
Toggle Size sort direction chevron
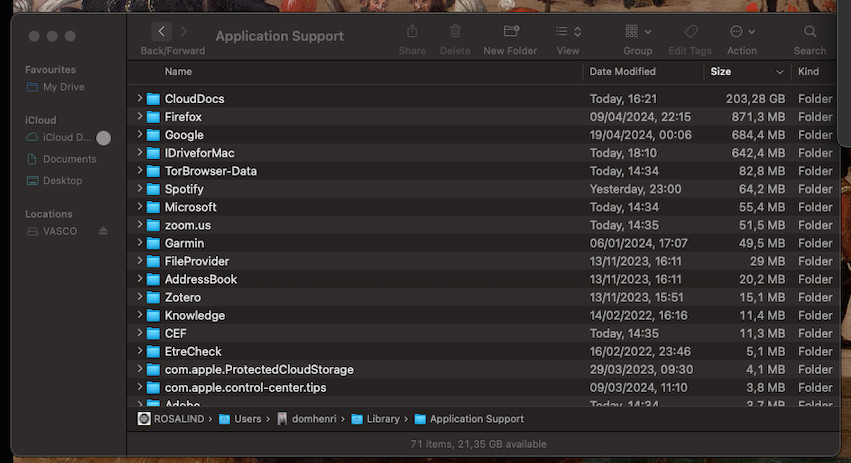(x=779, y=72)
